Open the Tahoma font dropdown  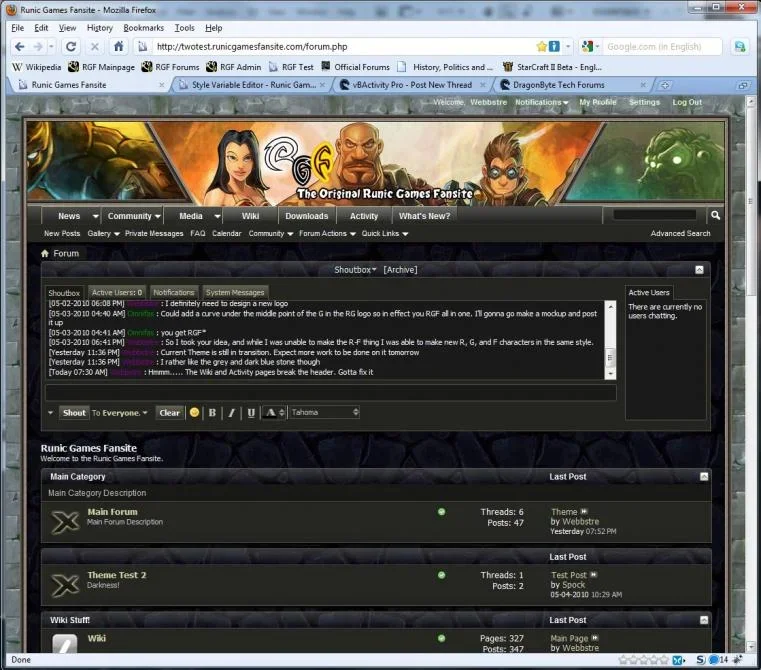point(325,412)
